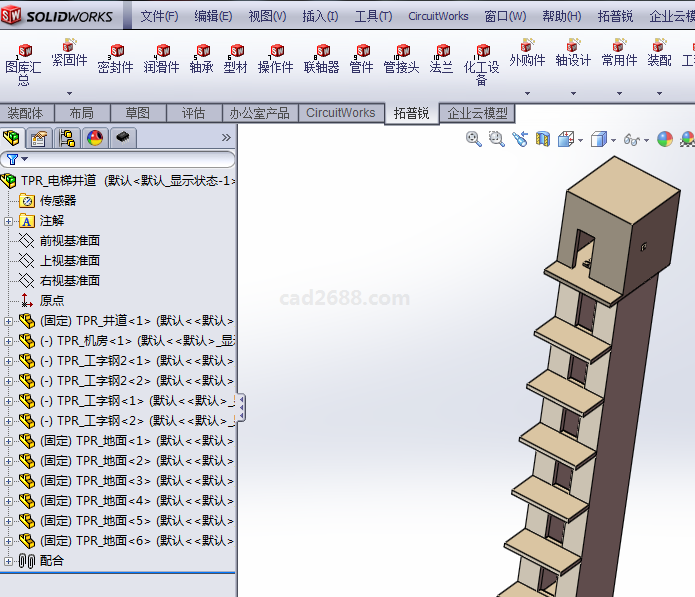Open the DisplayManager panel tab

click(95, 138)
